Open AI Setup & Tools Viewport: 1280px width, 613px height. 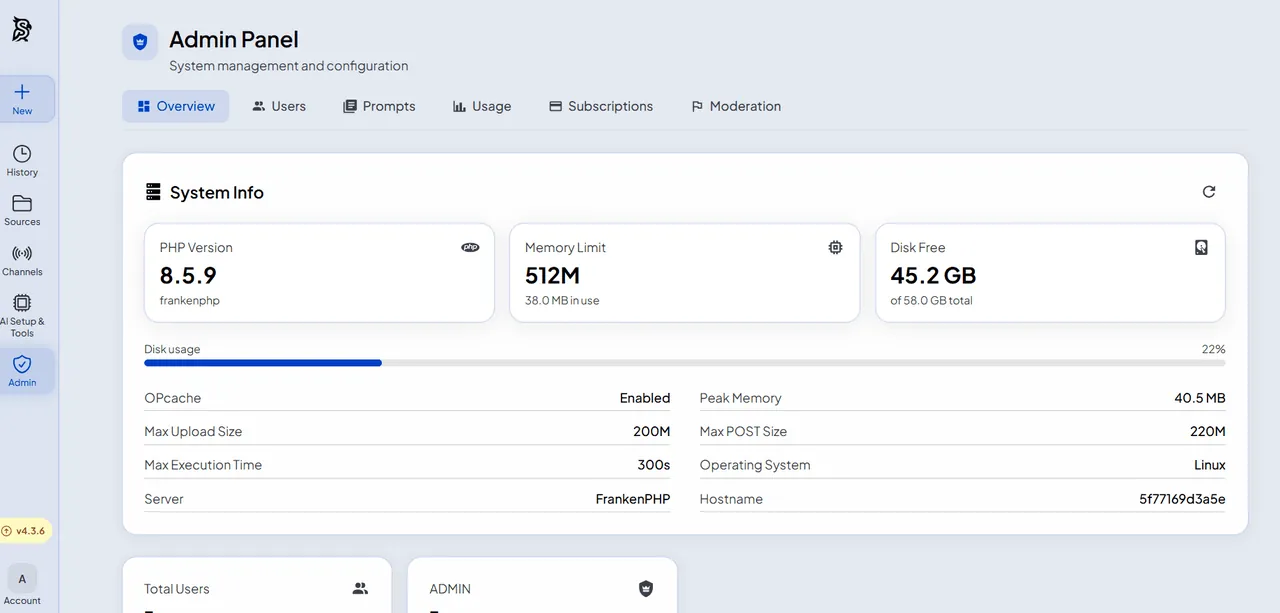point(22,314)
